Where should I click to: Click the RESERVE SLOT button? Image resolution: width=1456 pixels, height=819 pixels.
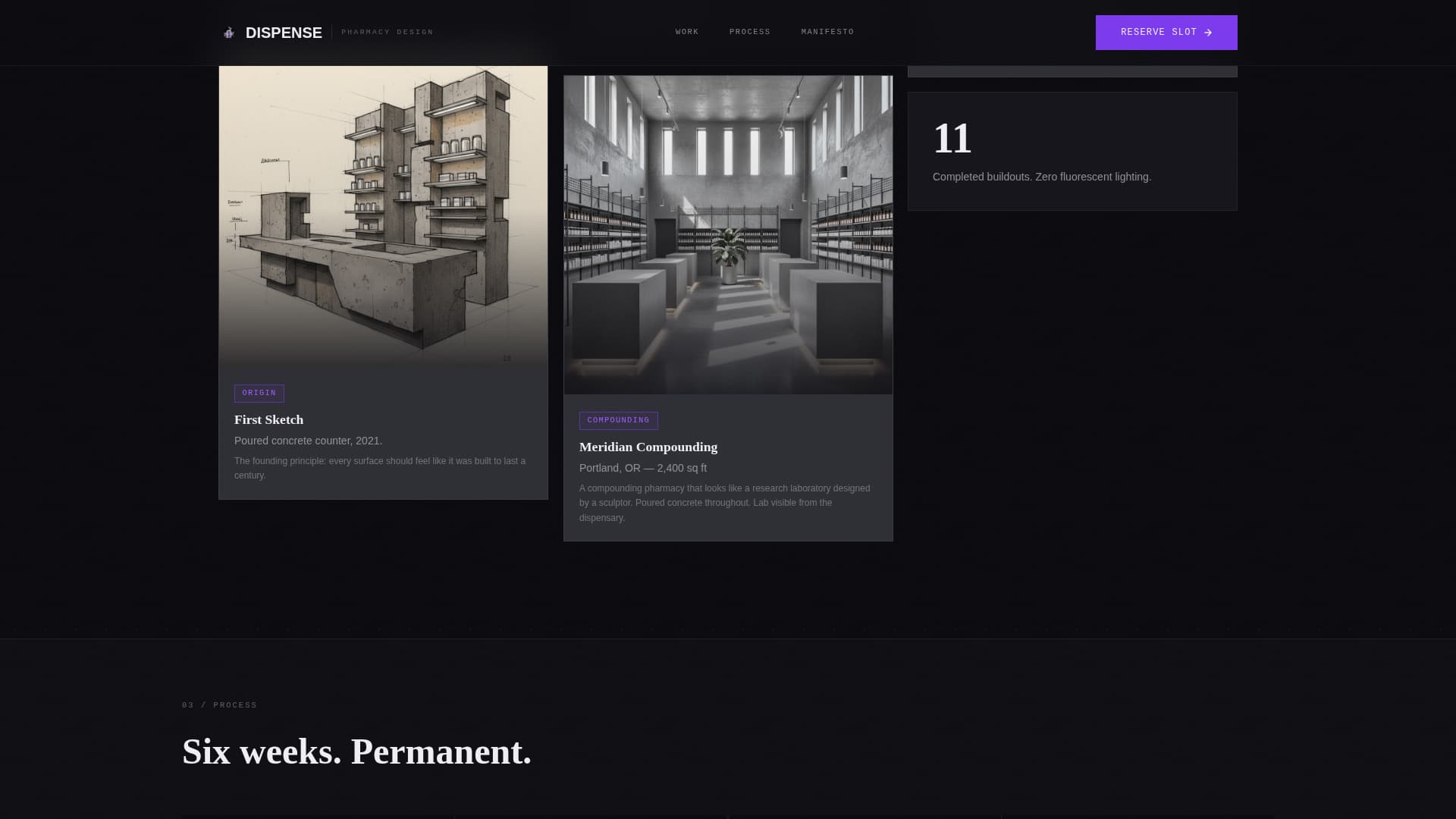pyautogui.click(x=1166, y=33)
